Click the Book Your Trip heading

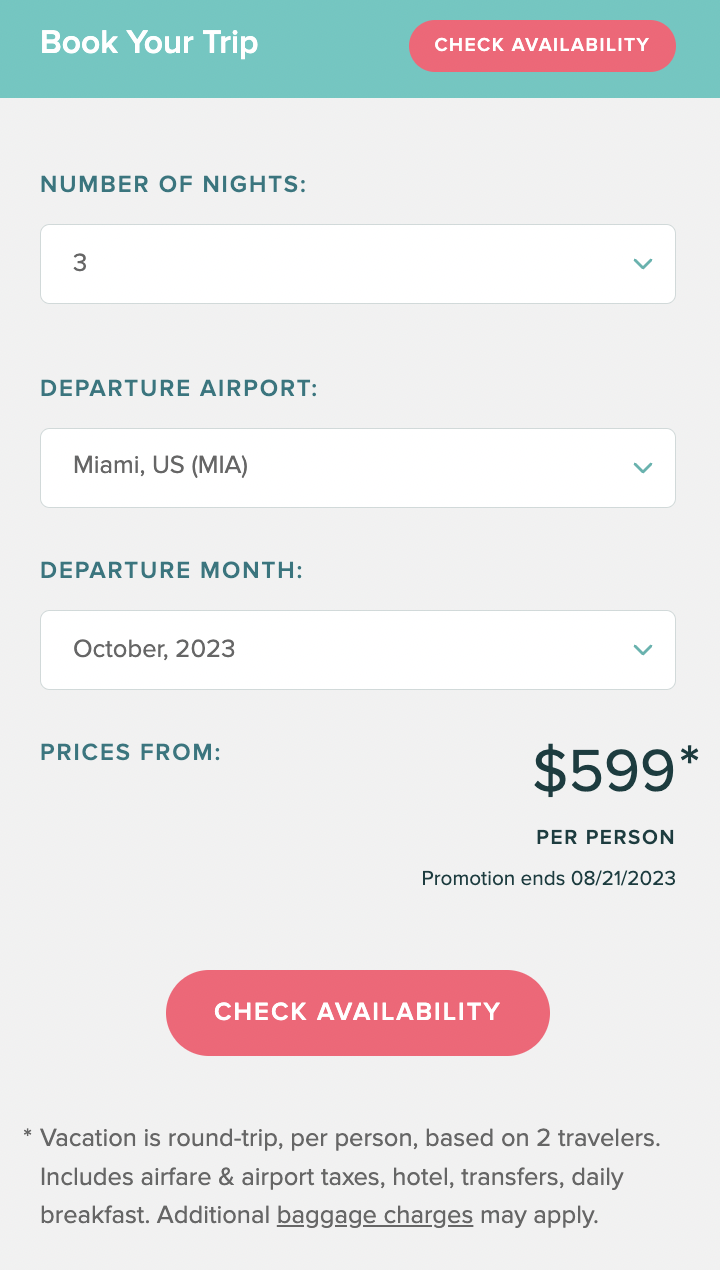(x=149, y=43)
